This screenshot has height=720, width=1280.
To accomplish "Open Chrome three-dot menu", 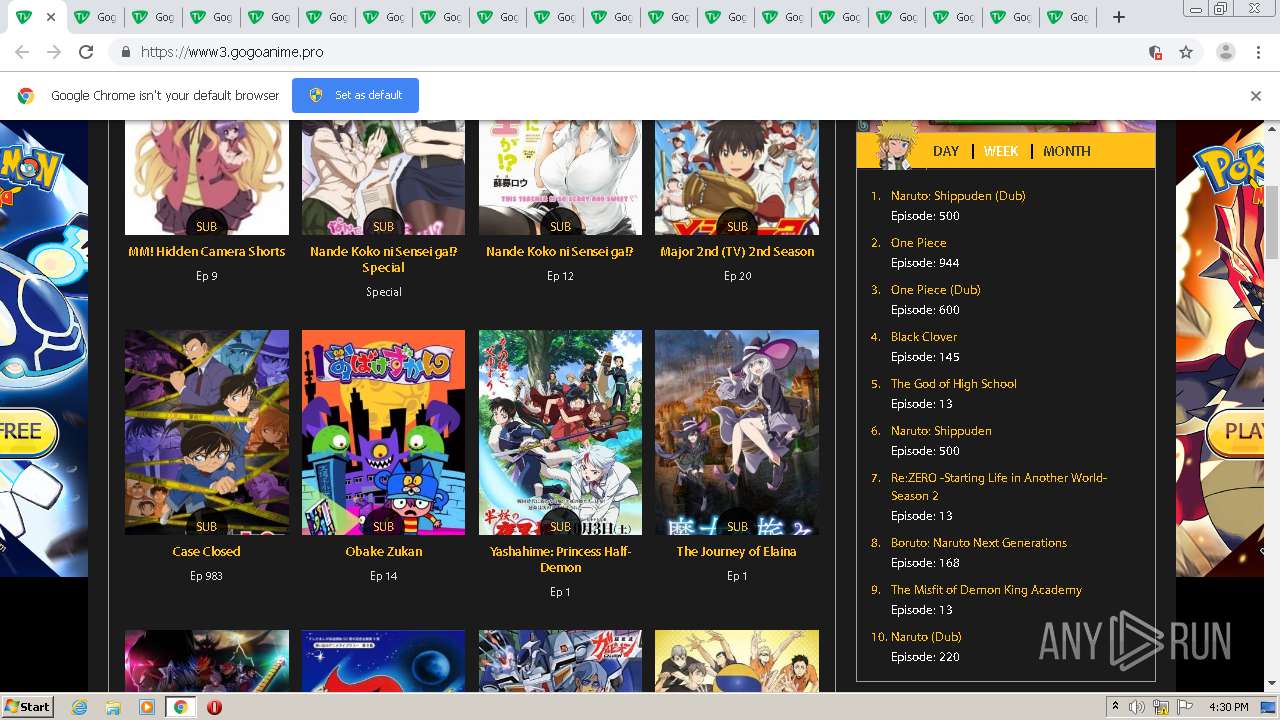I will pyautogui.click(x=1257, y=52).
